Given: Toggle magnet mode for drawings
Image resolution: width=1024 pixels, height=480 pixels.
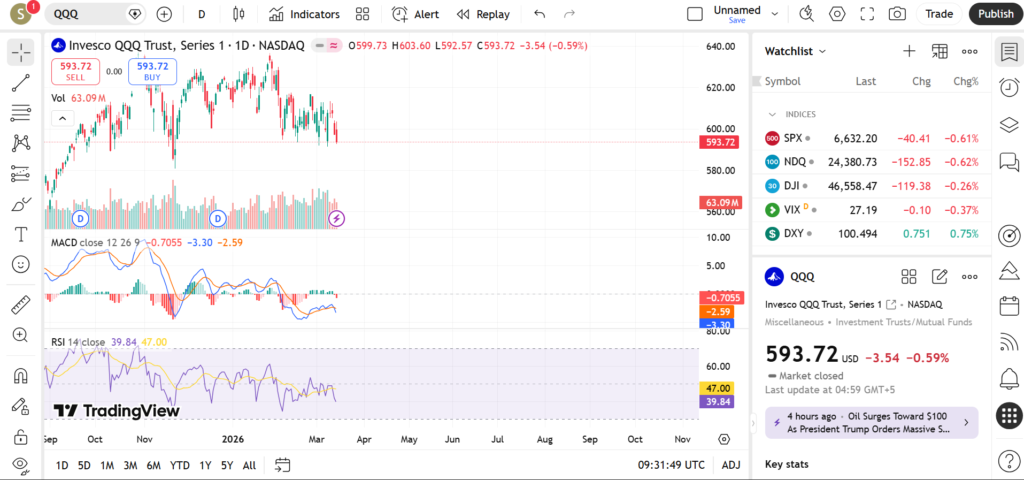Looking at the screenshot, I should pos(20,376).
